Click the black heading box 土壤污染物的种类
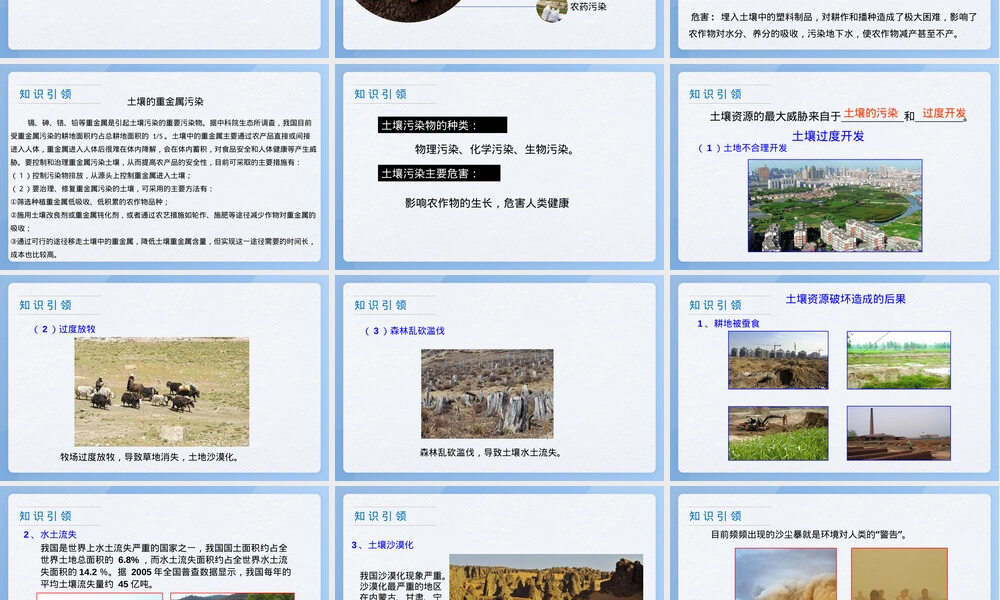Viewport: 1000px width, 600px height. (442, 125)
